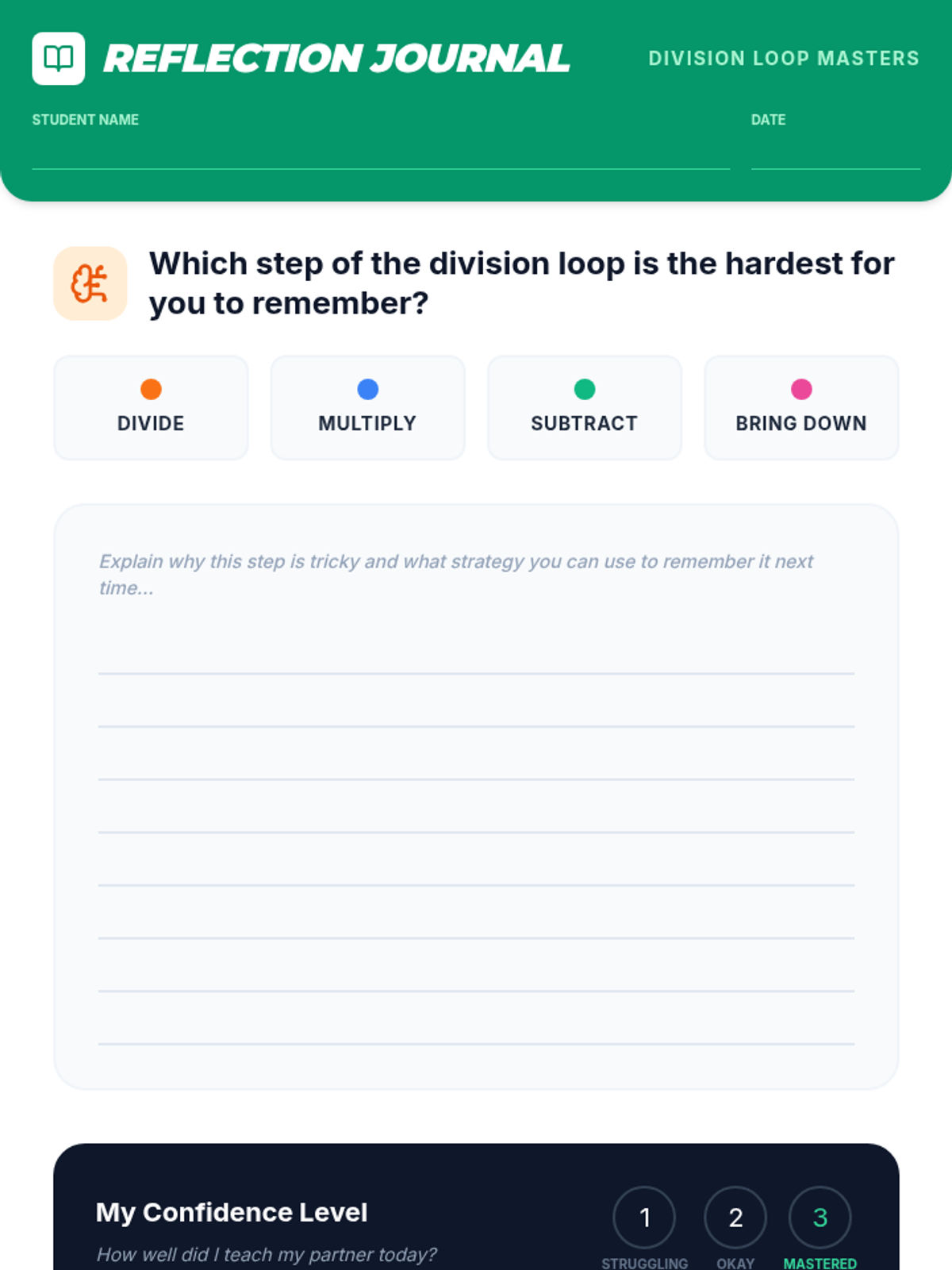Click the pink dot above Bring Down

coord(801,389)
